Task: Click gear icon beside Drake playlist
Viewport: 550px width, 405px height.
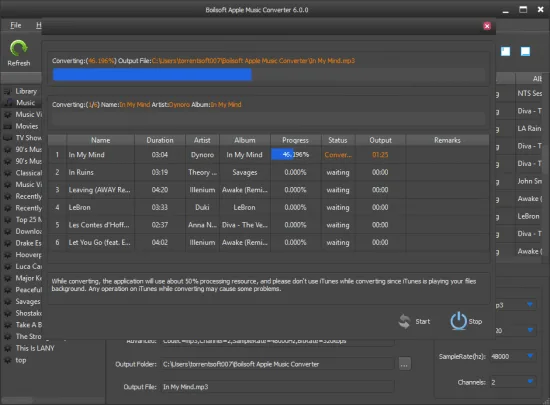Action: point(8,243)
